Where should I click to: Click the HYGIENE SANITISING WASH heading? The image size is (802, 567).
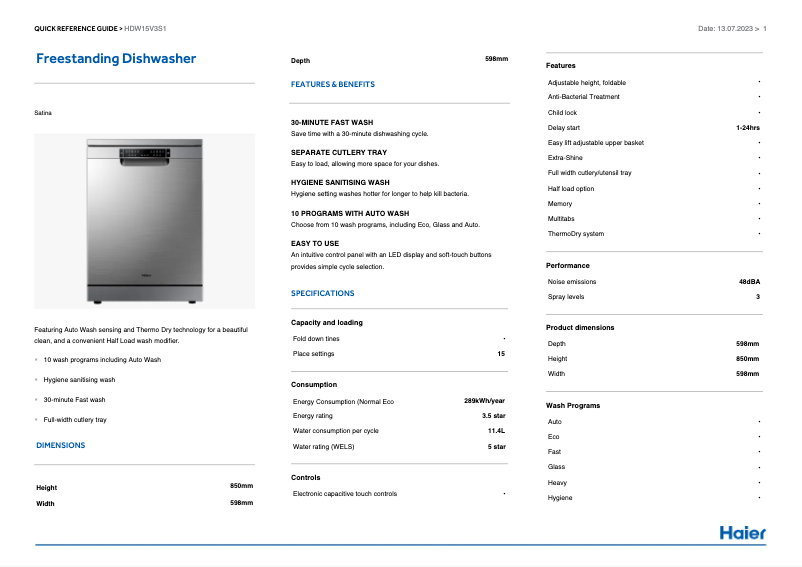coord(340,183)
